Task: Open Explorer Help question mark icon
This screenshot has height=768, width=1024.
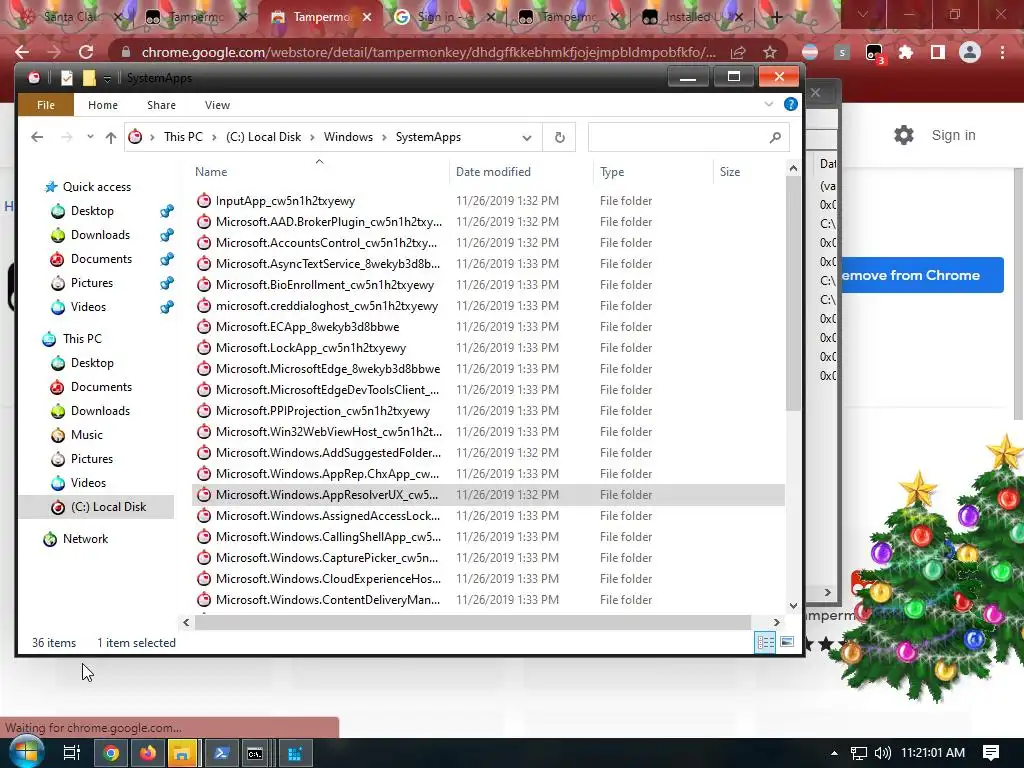Action: click(x=791, y=104)
